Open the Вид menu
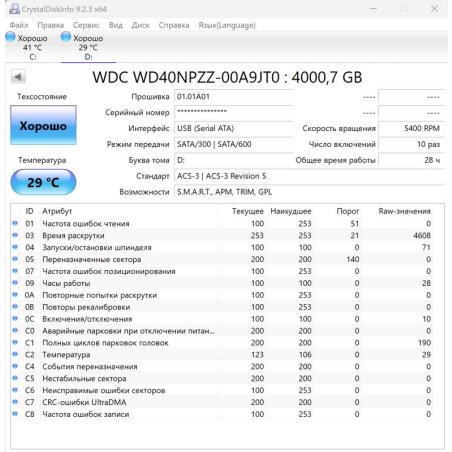452x452 pixels. tap(115, 25)
